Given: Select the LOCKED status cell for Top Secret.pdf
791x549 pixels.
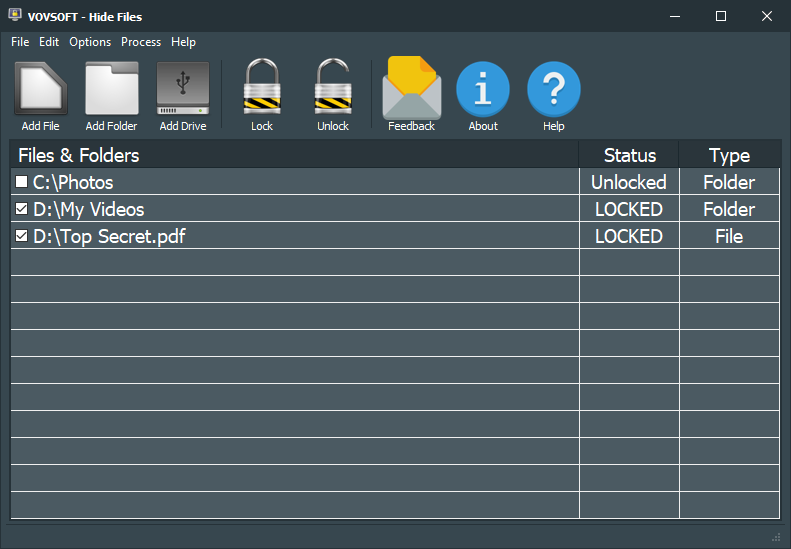Looking at the screenshot, I should (629, 236).
